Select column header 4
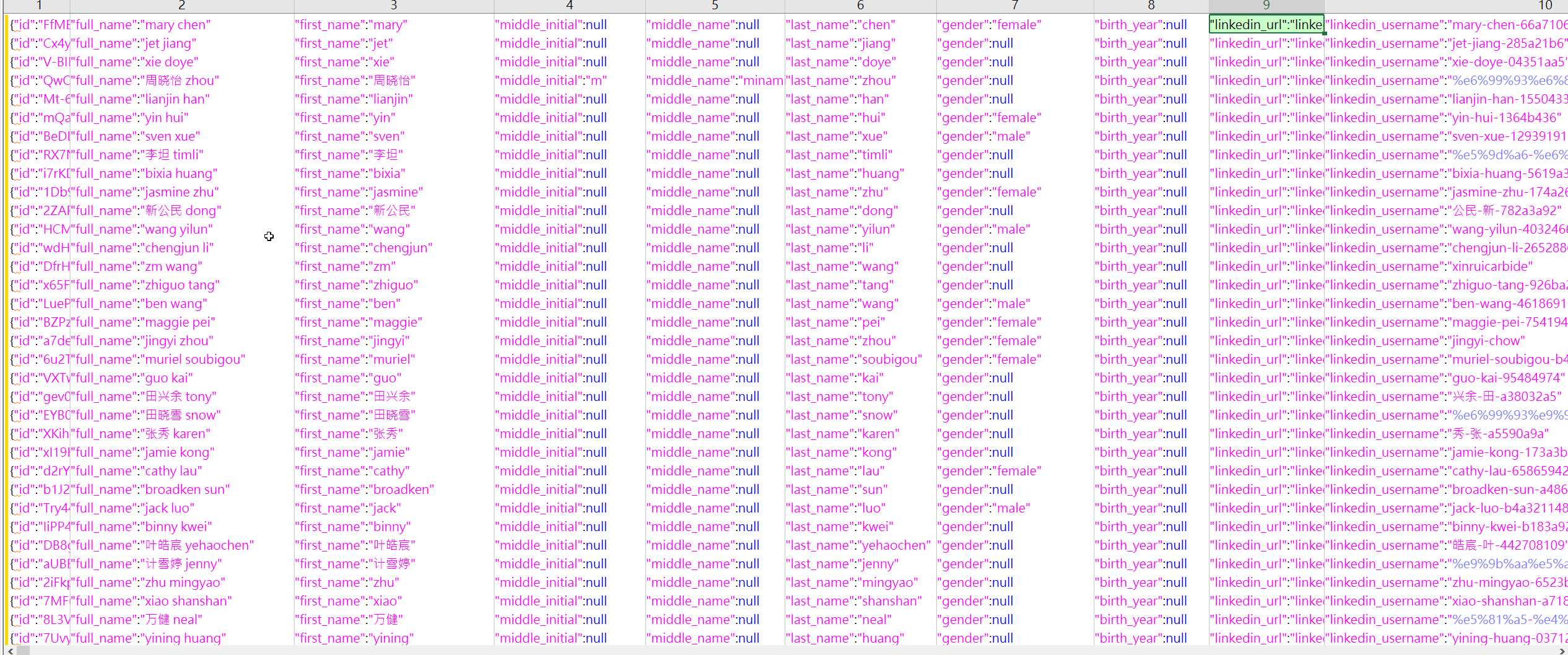 (570, 6)
